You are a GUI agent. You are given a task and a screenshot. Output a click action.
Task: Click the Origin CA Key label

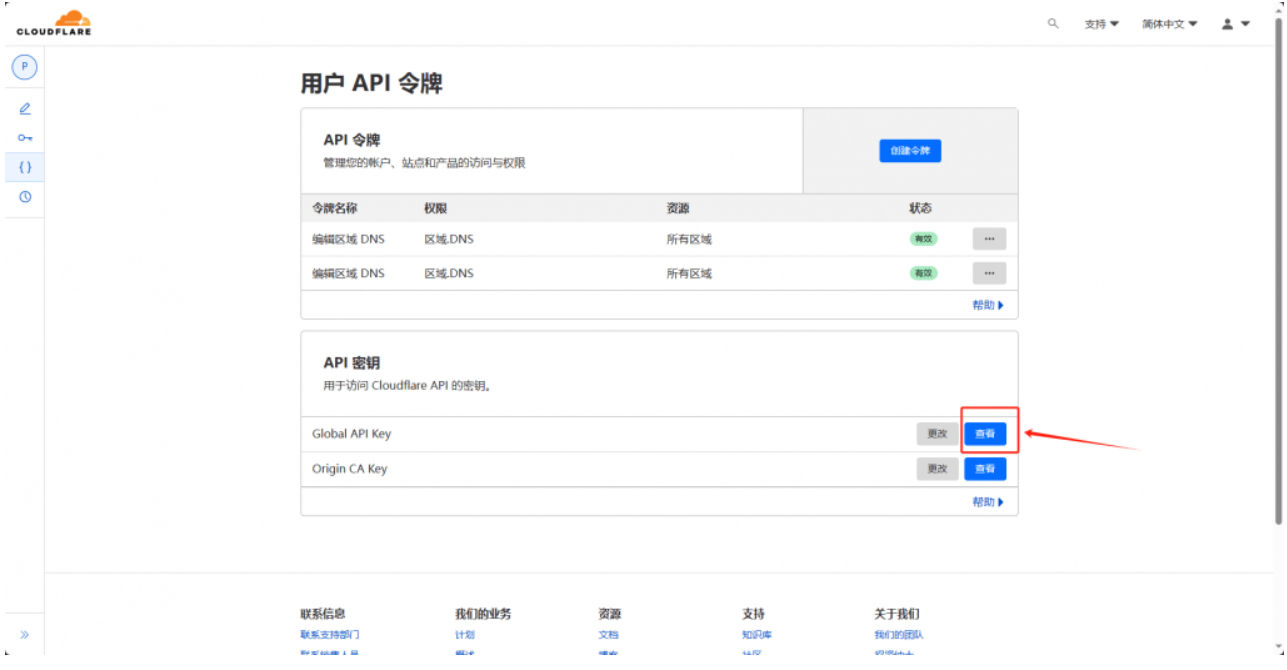pos(350,469)
